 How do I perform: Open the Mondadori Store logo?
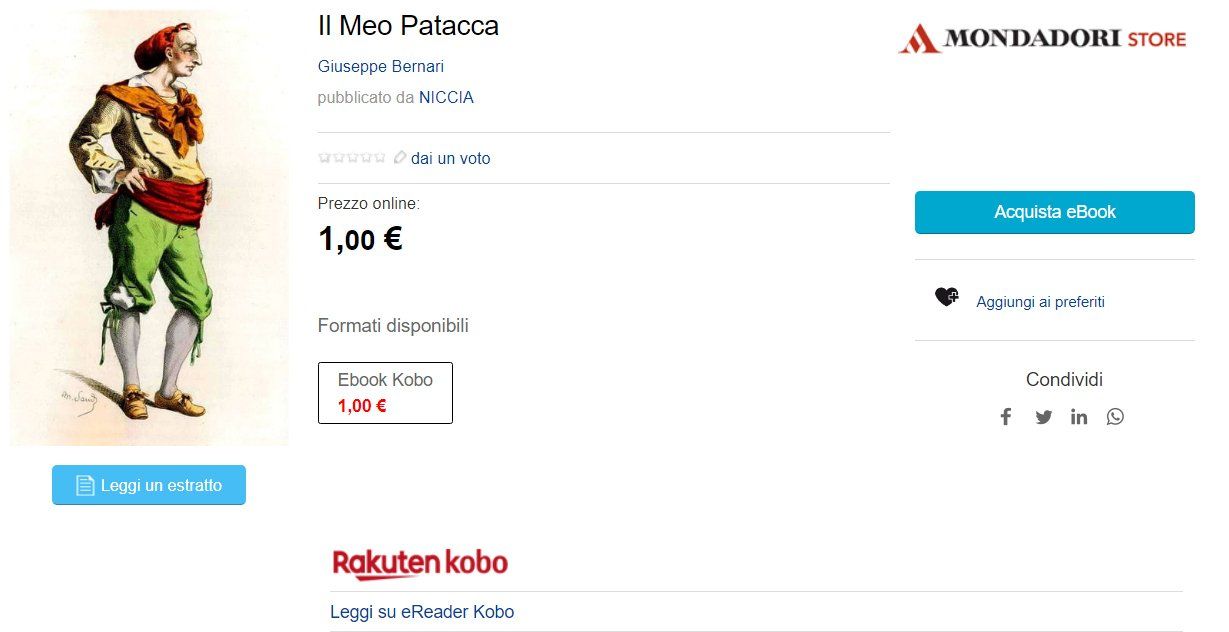tap(1042, 39)
